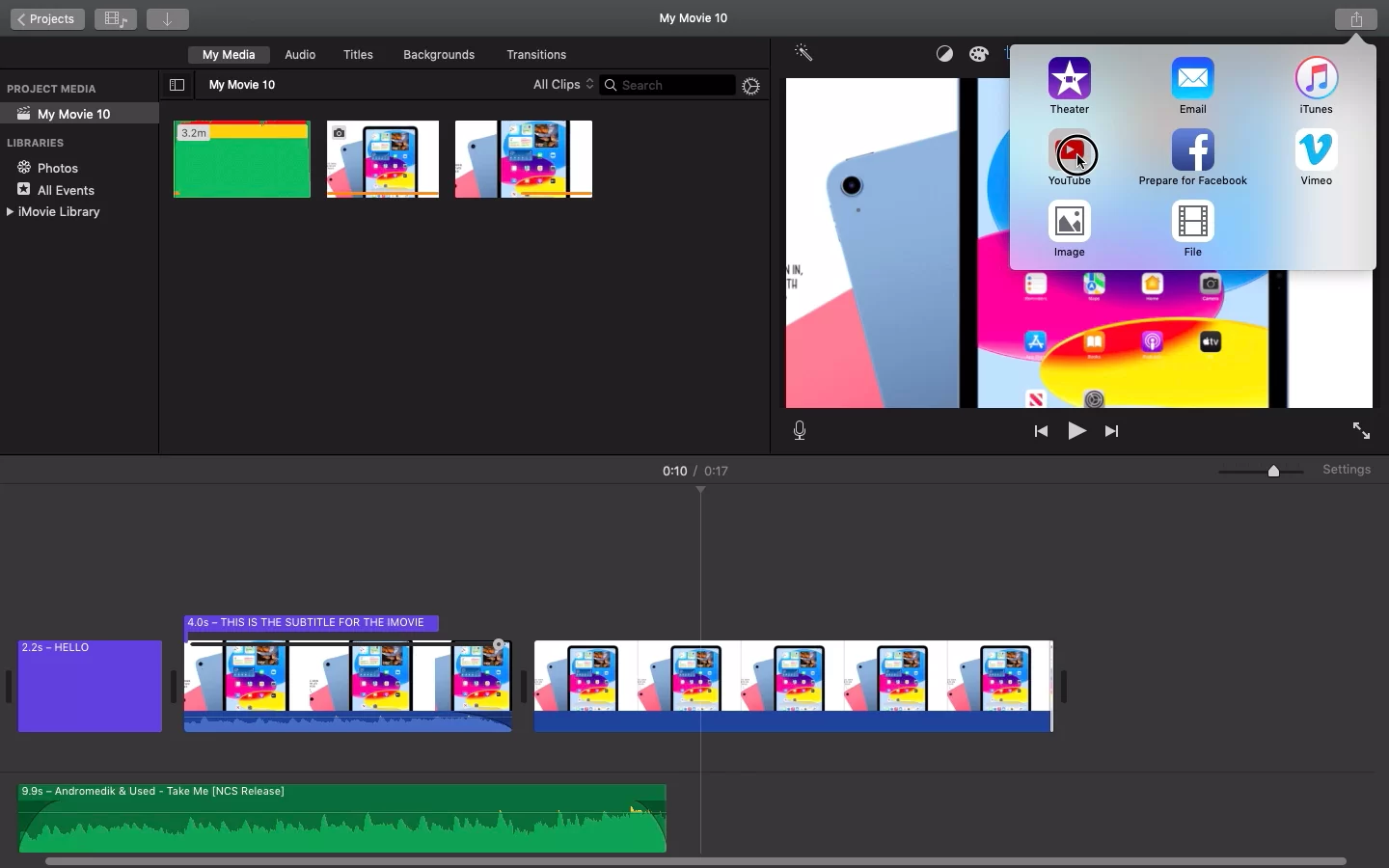Select the second iPad video clip in timeline
The height and width of the screenshot is (868, 1389).
tap(793, 686)
